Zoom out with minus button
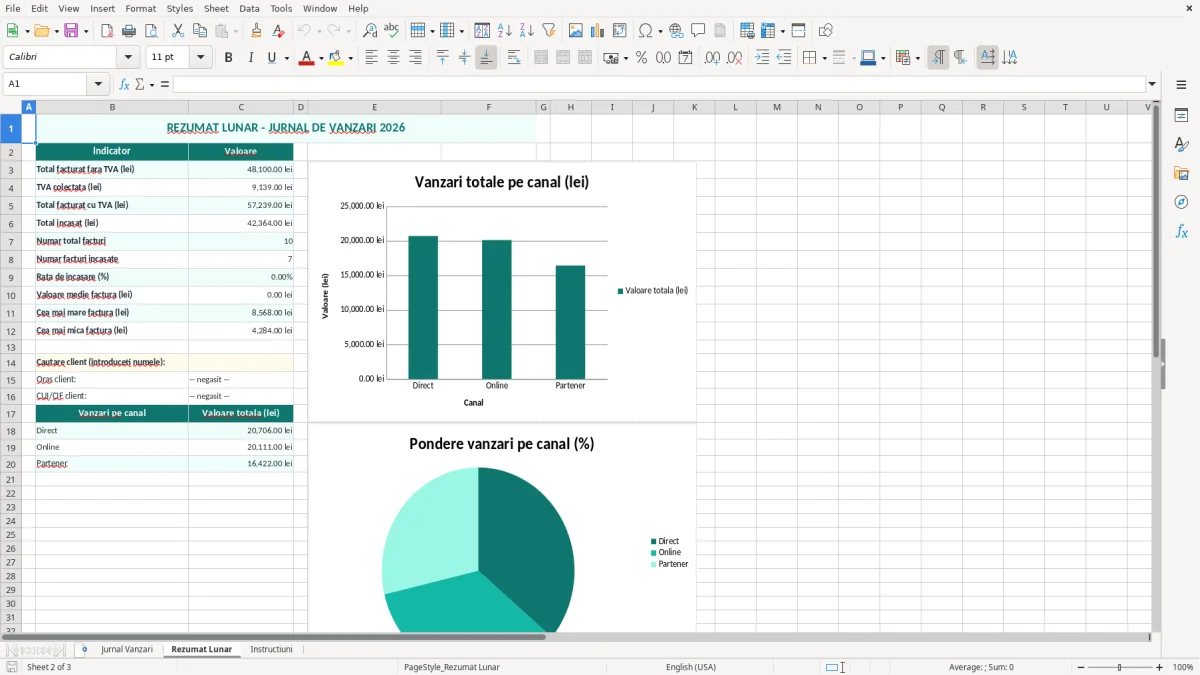The height and width of the screenshot is (675, 1200). pos(1080,667)
